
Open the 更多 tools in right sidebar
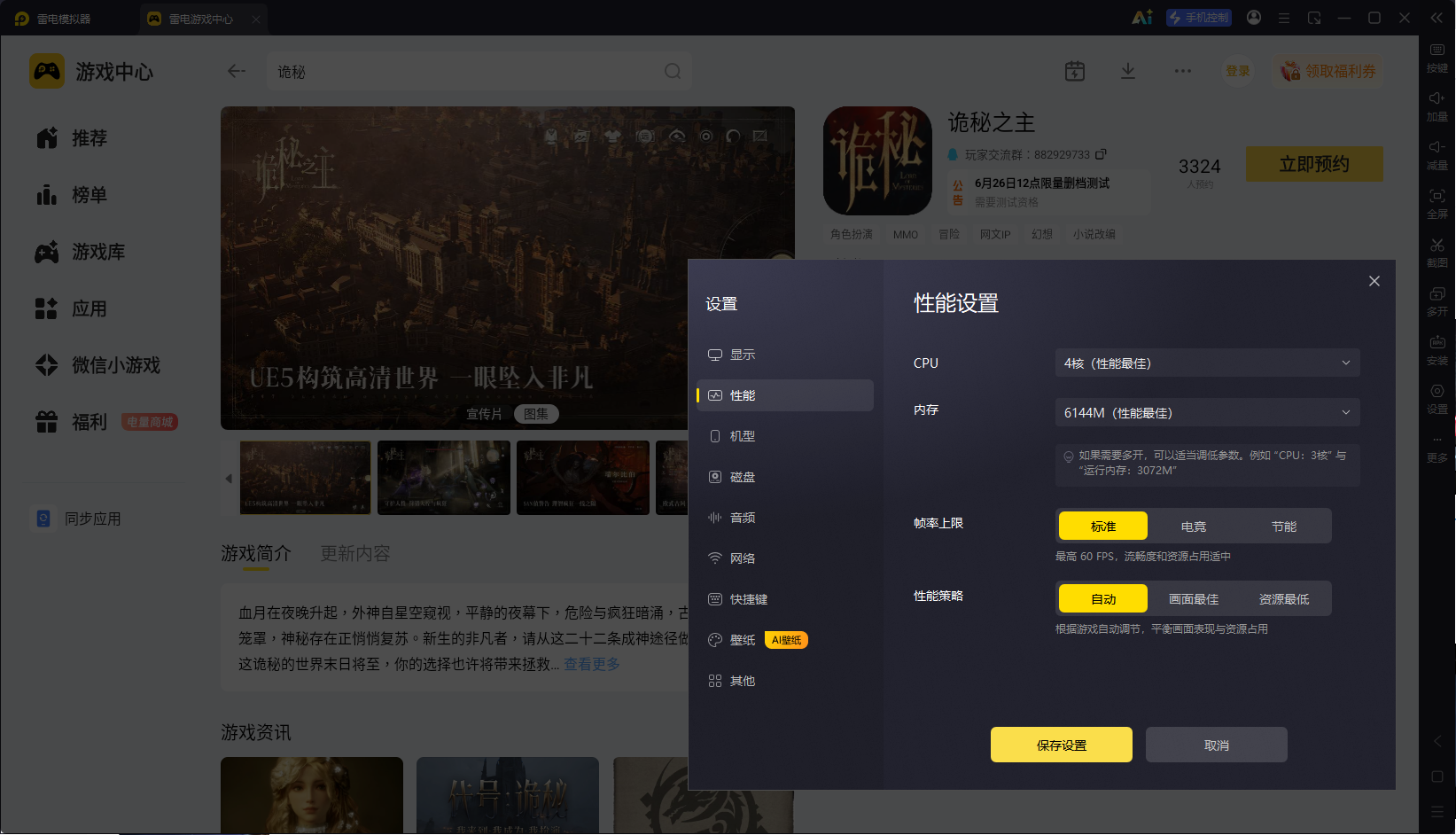pos(1437,448)
